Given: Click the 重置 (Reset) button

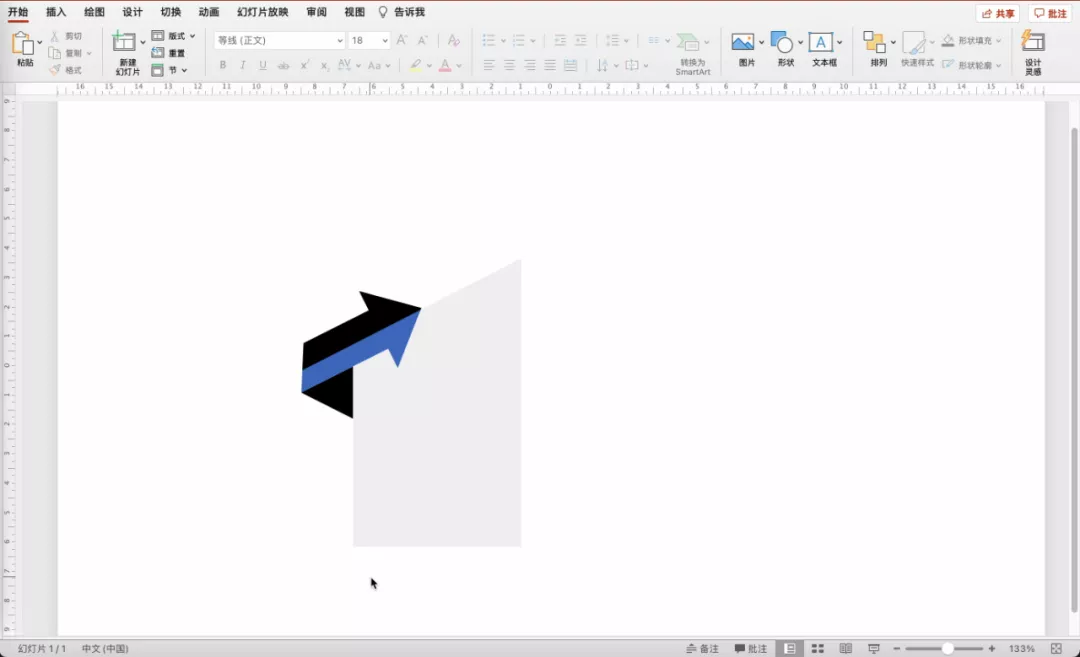Looking at the screenshot, I should click(x=169, y=53).
